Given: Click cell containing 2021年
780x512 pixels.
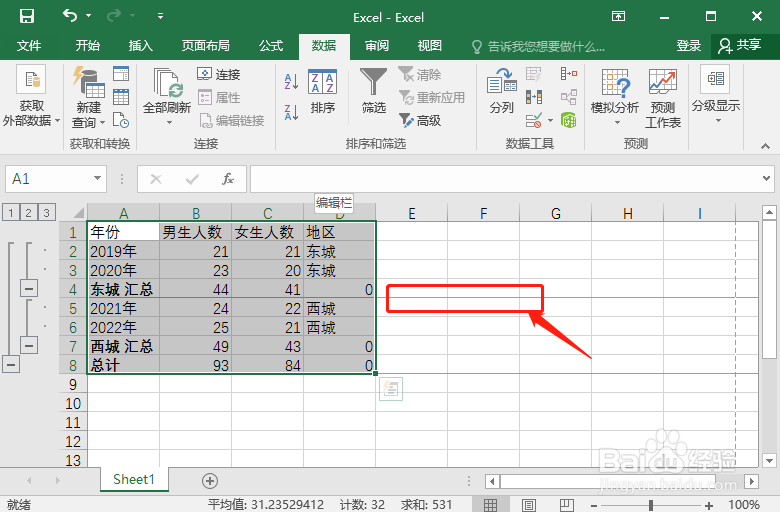Looking at the screenshot, I should 123,308.
